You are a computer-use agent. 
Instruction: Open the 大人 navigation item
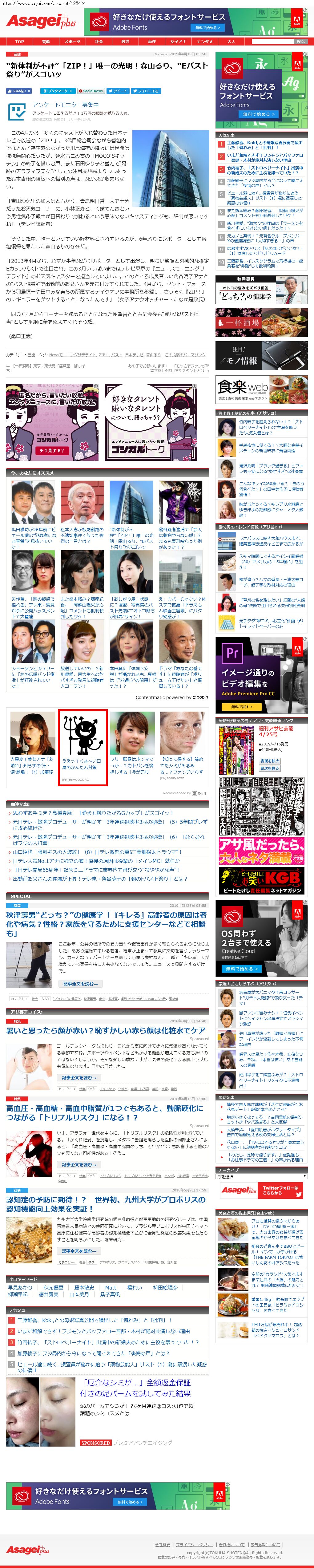[x=231, y=41]
